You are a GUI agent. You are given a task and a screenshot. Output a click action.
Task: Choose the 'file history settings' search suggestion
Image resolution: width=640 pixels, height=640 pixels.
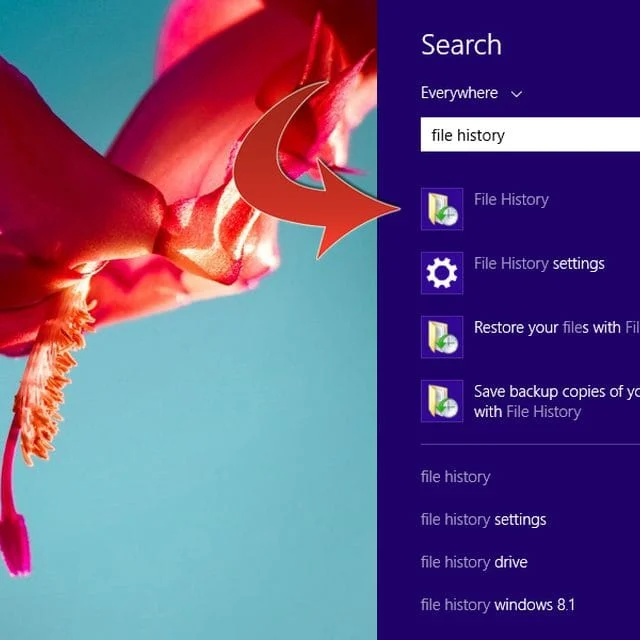[x=484, y=520]
